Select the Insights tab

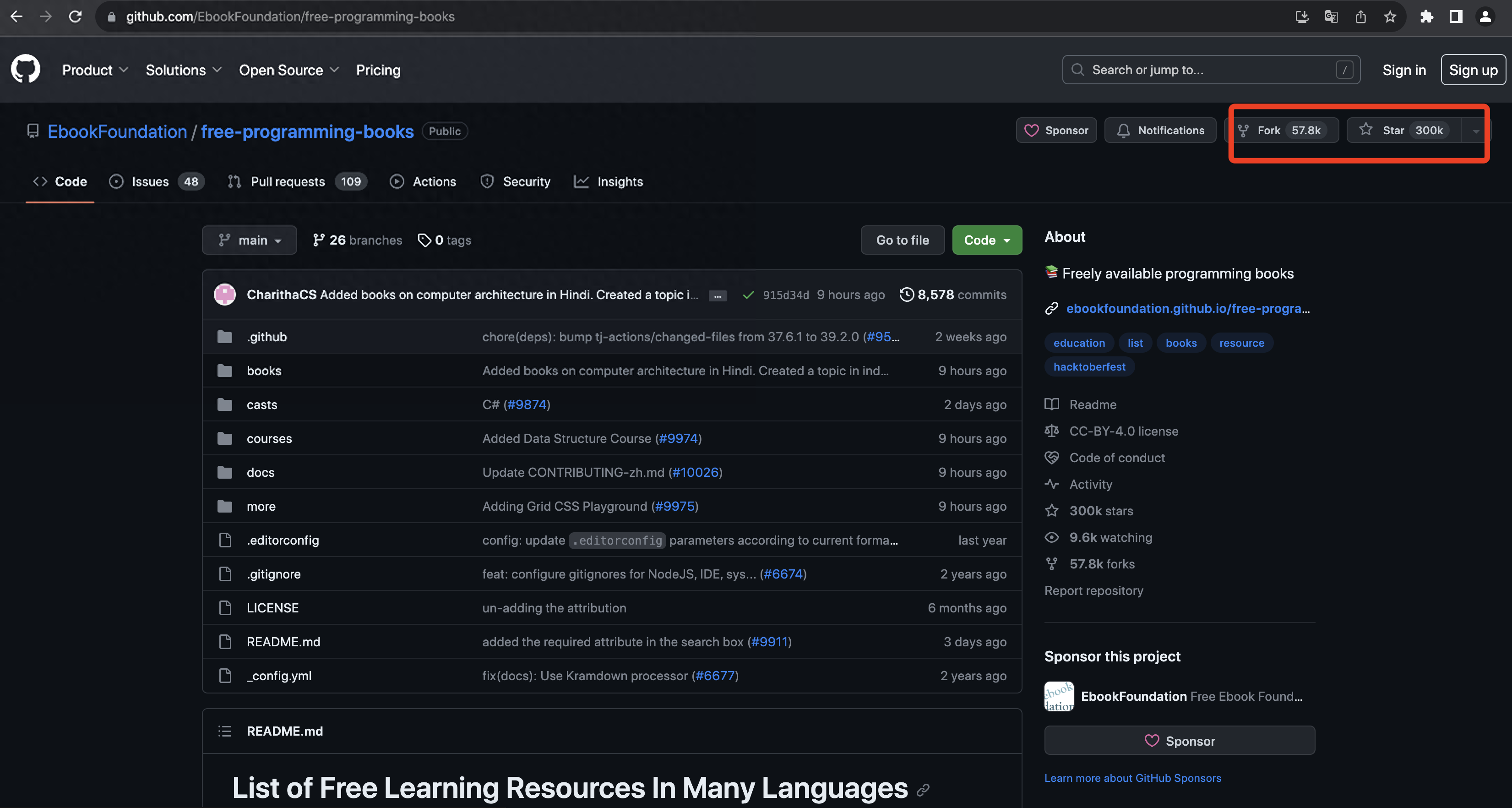point(620,181)
